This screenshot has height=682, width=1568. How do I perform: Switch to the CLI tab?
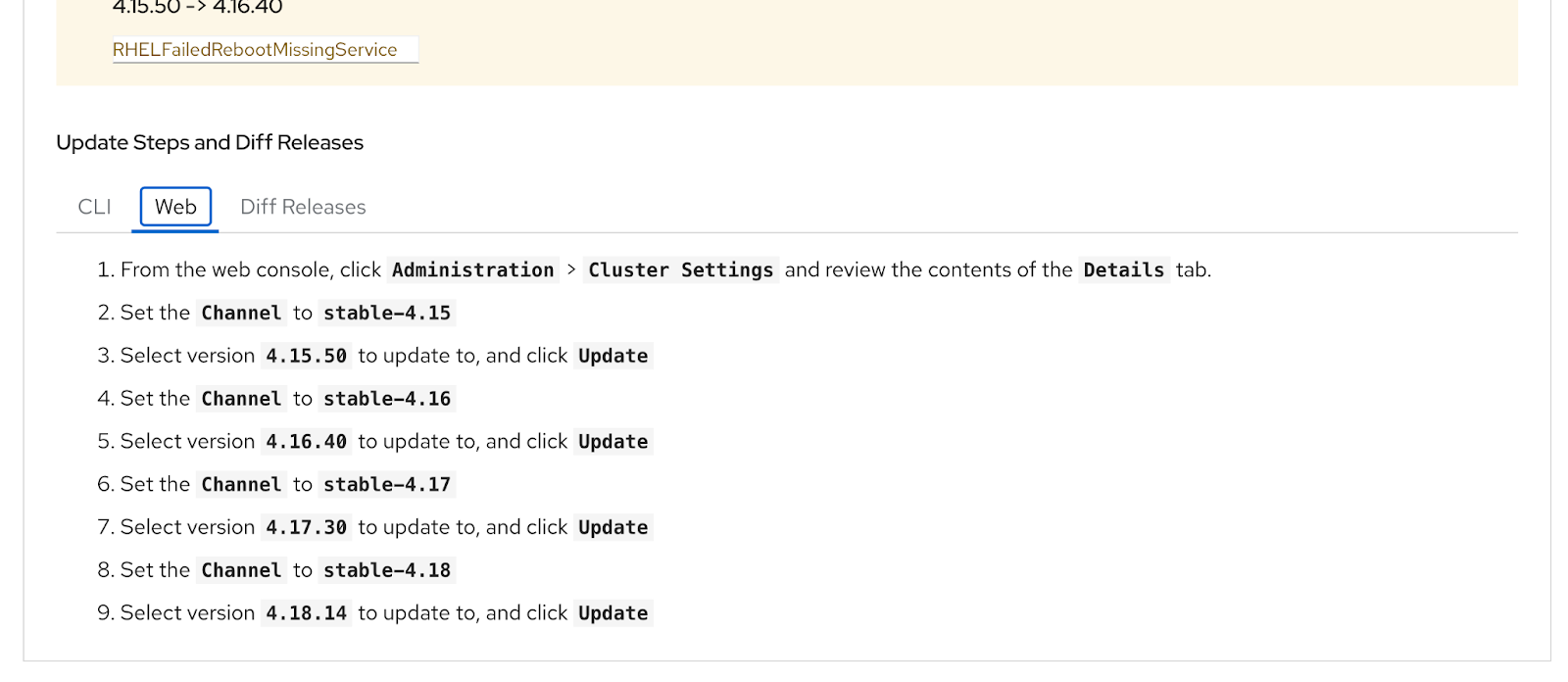pyautogui.click(x=93, y=207)
